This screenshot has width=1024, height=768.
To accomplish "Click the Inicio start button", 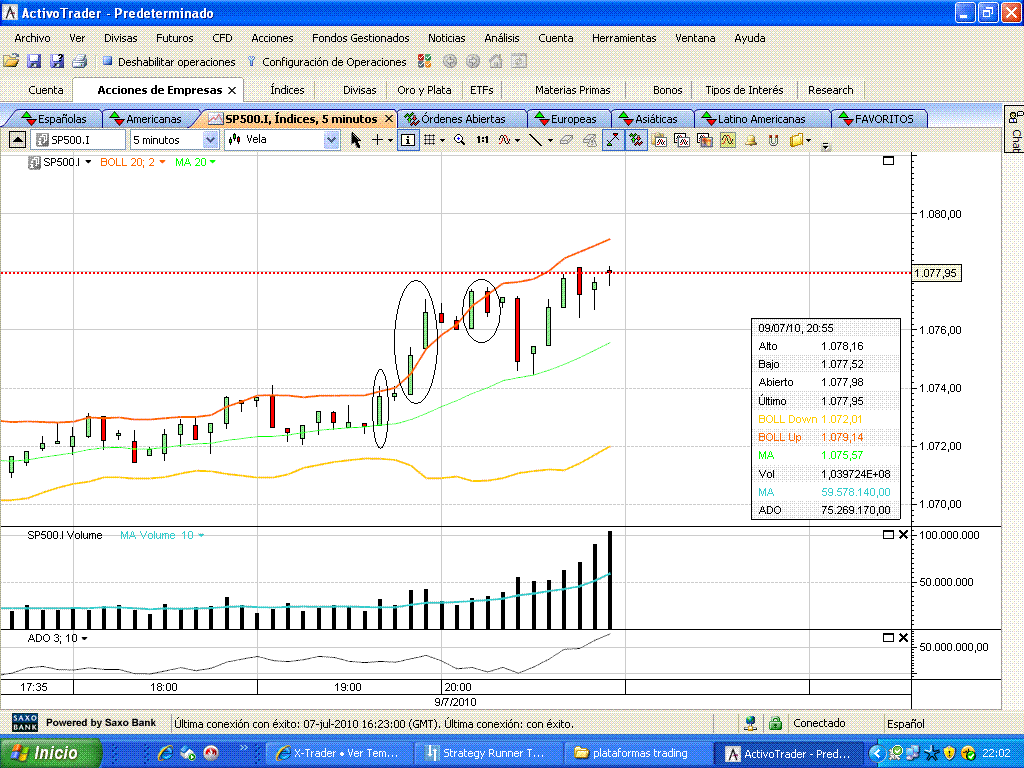I will click(51, 753).
